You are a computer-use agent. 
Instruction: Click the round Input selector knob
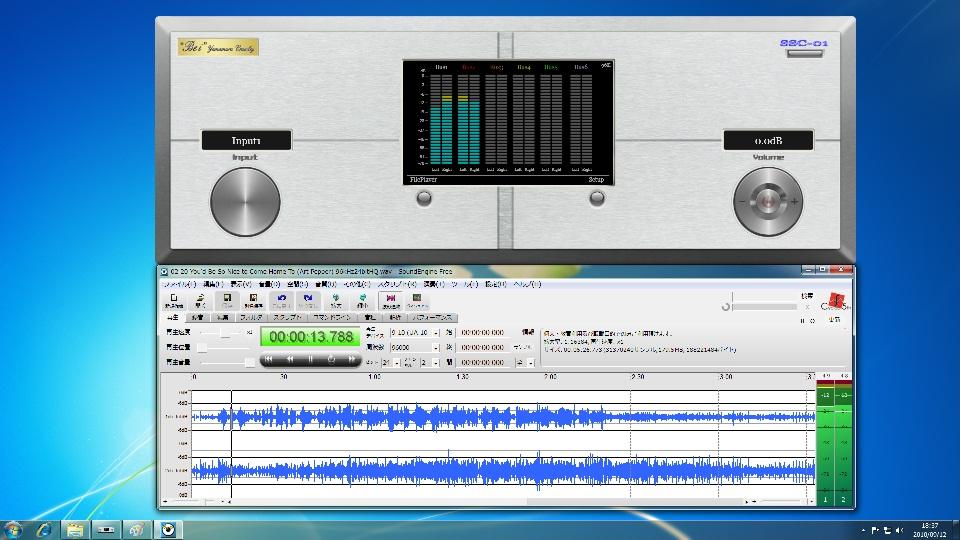[x=245, y=201]
